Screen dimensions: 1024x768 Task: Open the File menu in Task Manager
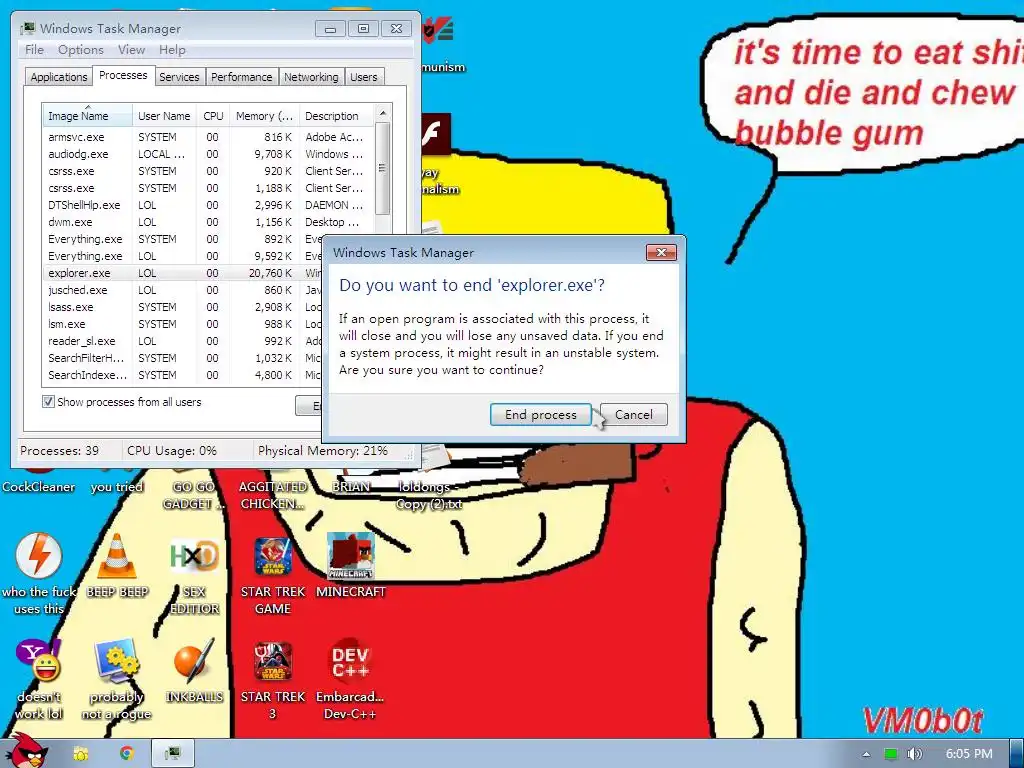[34, 50]
